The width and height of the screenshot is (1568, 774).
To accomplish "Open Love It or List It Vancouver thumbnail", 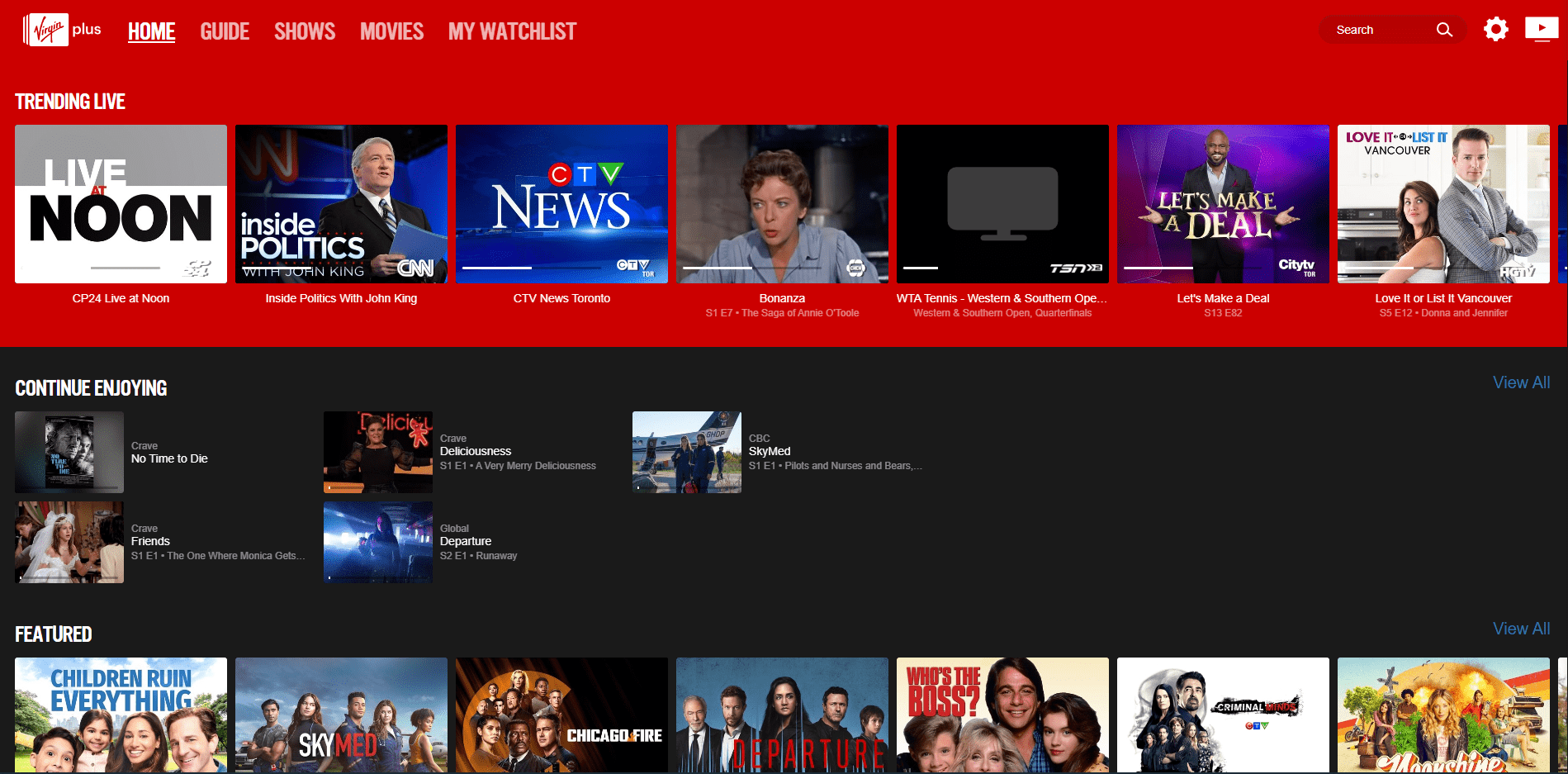I will pos(1443,204).
